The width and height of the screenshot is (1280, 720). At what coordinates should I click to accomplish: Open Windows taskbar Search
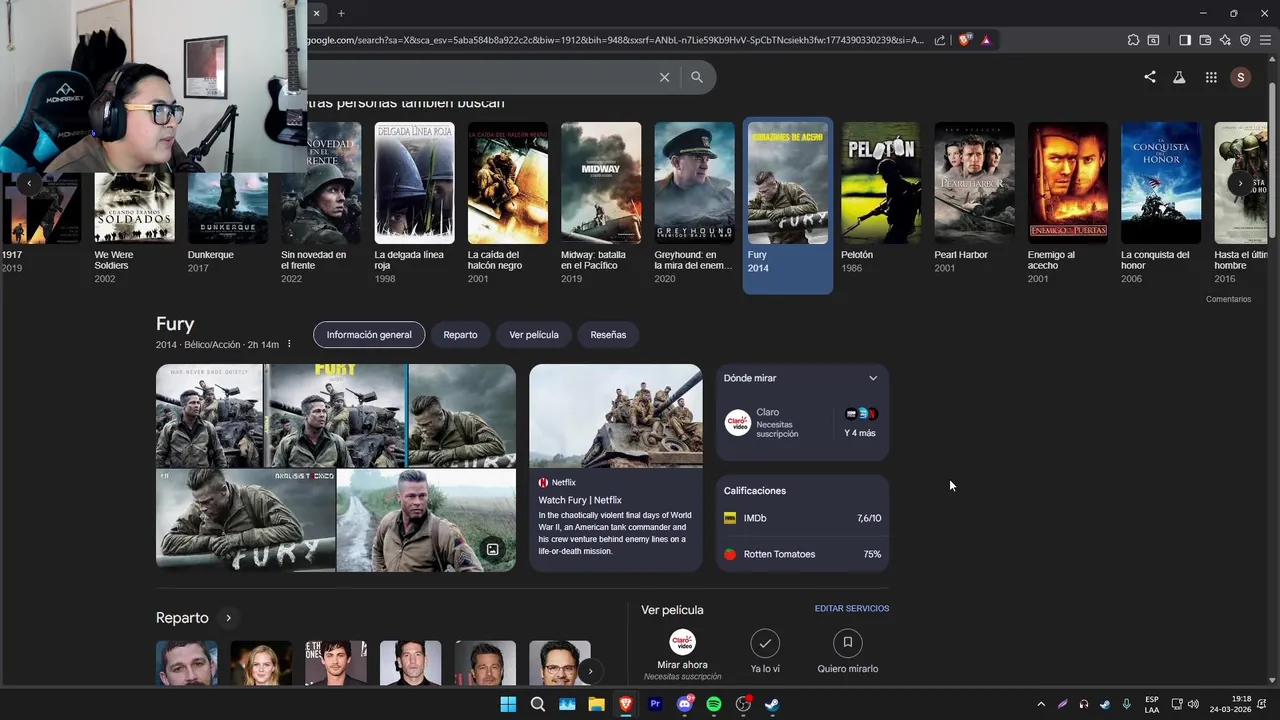coord(538,704)
